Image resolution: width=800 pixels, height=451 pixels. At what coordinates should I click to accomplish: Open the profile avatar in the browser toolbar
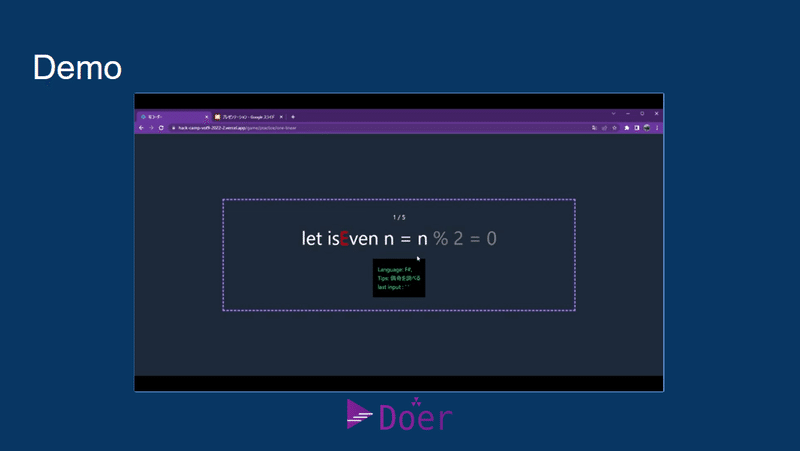click(x=647, y=128)
